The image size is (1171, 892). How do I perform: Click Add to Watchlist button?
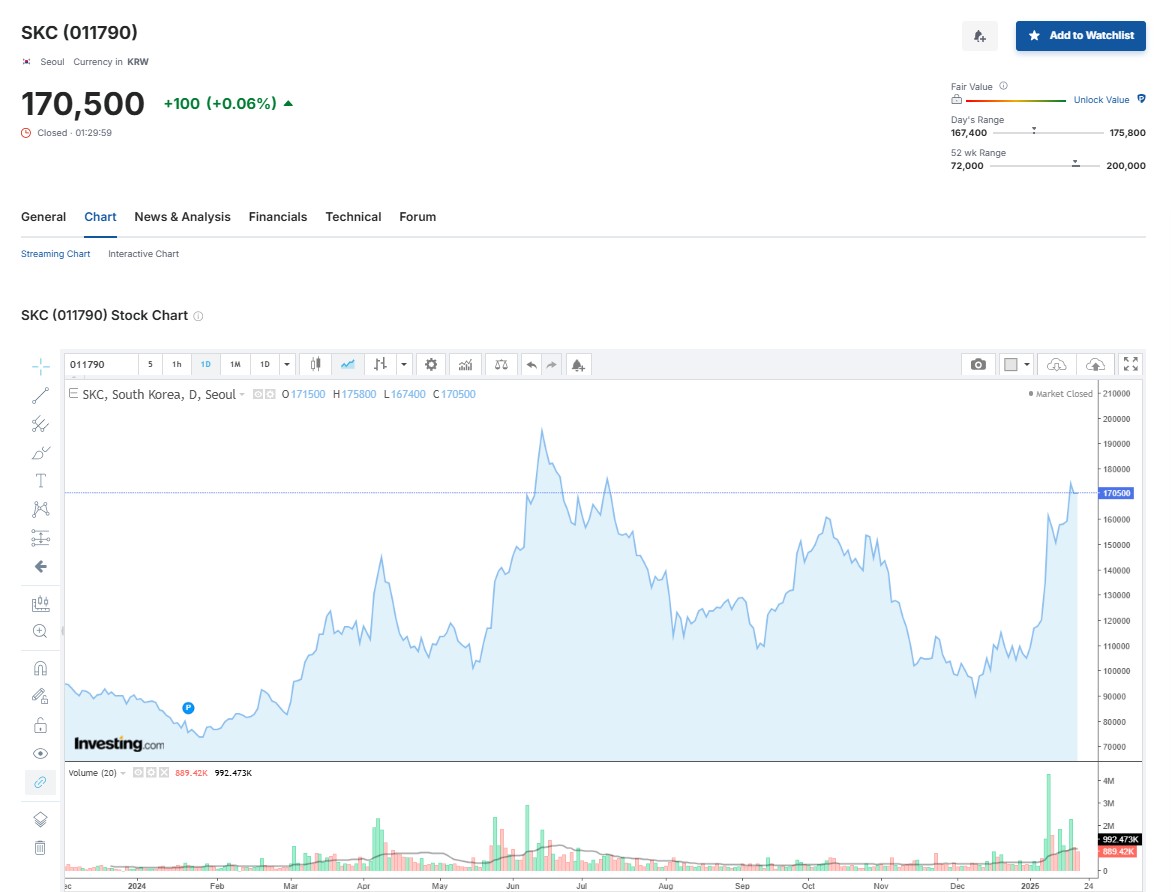tap(1081, 36)
